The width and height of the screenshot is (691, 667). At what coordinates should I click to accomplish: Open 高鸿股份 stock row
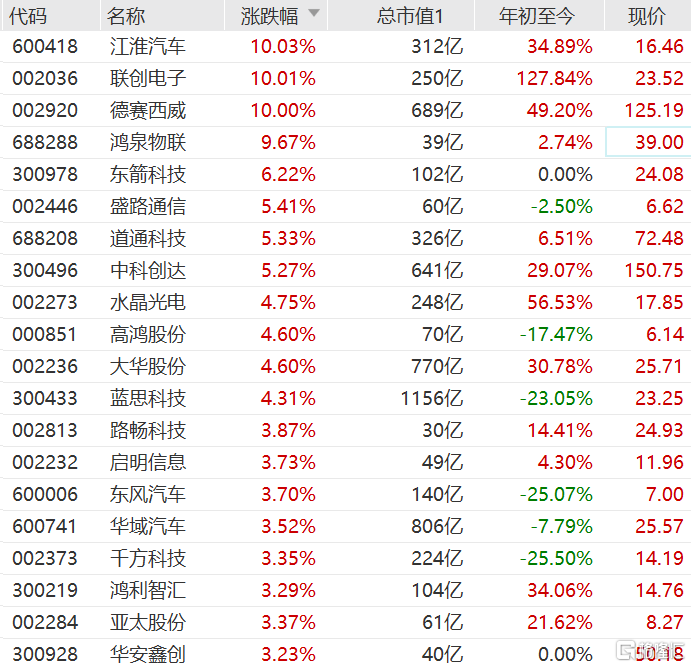pyautogui.click(x=346, y=334)
